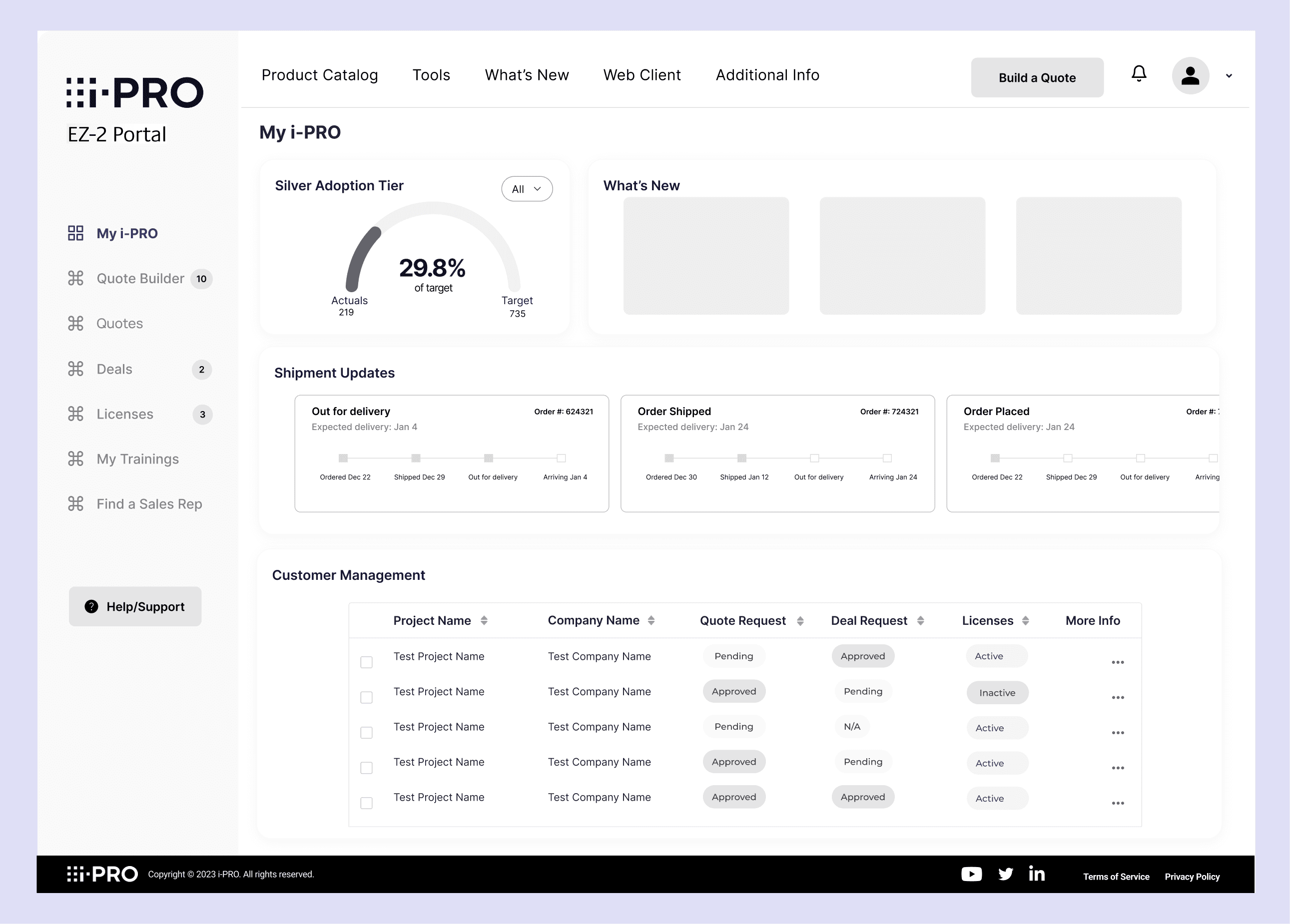The height and width of the screenshot is (924, 1290).
Task: Expand the All filter dropdown
Action: click(x=527, y=189)
